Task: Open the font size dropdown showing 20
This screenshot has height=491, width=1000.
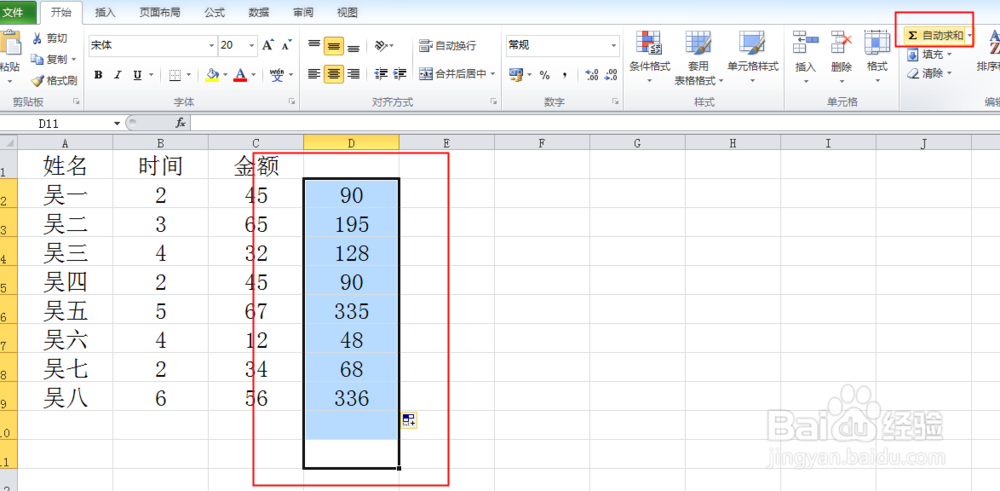Action: click(x=253, y=45)
